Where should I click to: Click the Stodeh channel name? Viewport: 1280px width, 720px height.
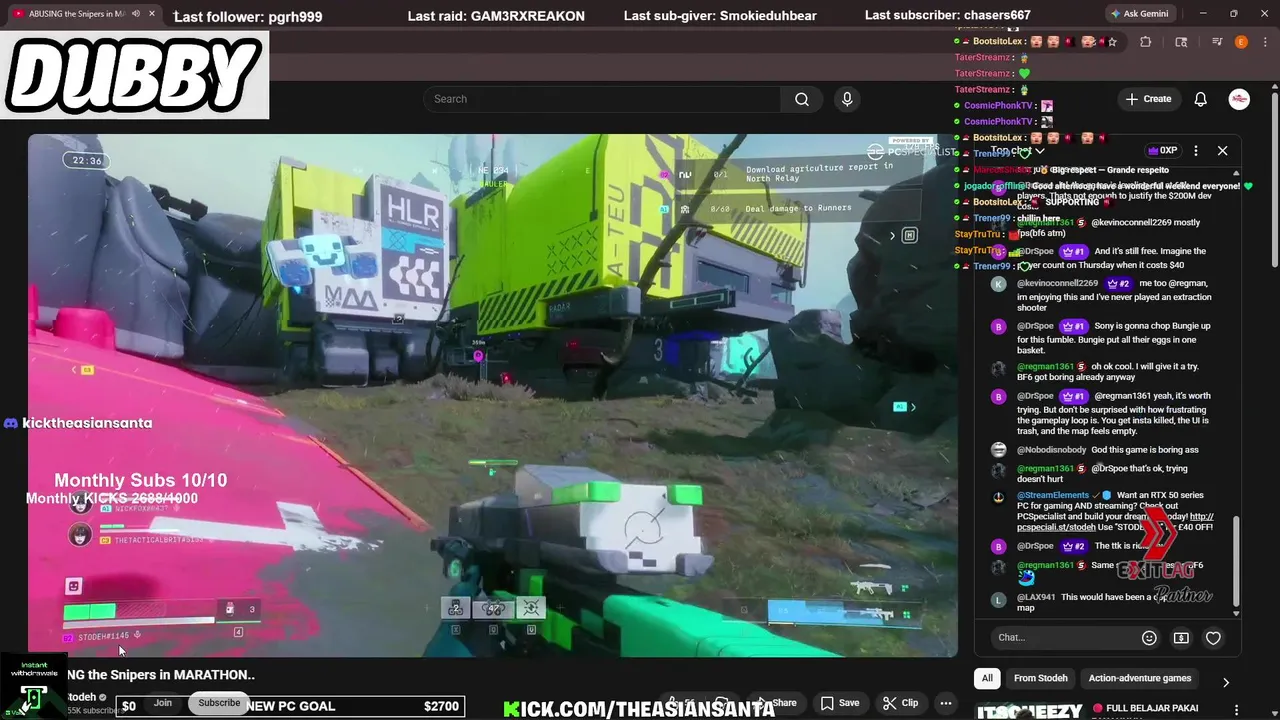click(82, 697)
